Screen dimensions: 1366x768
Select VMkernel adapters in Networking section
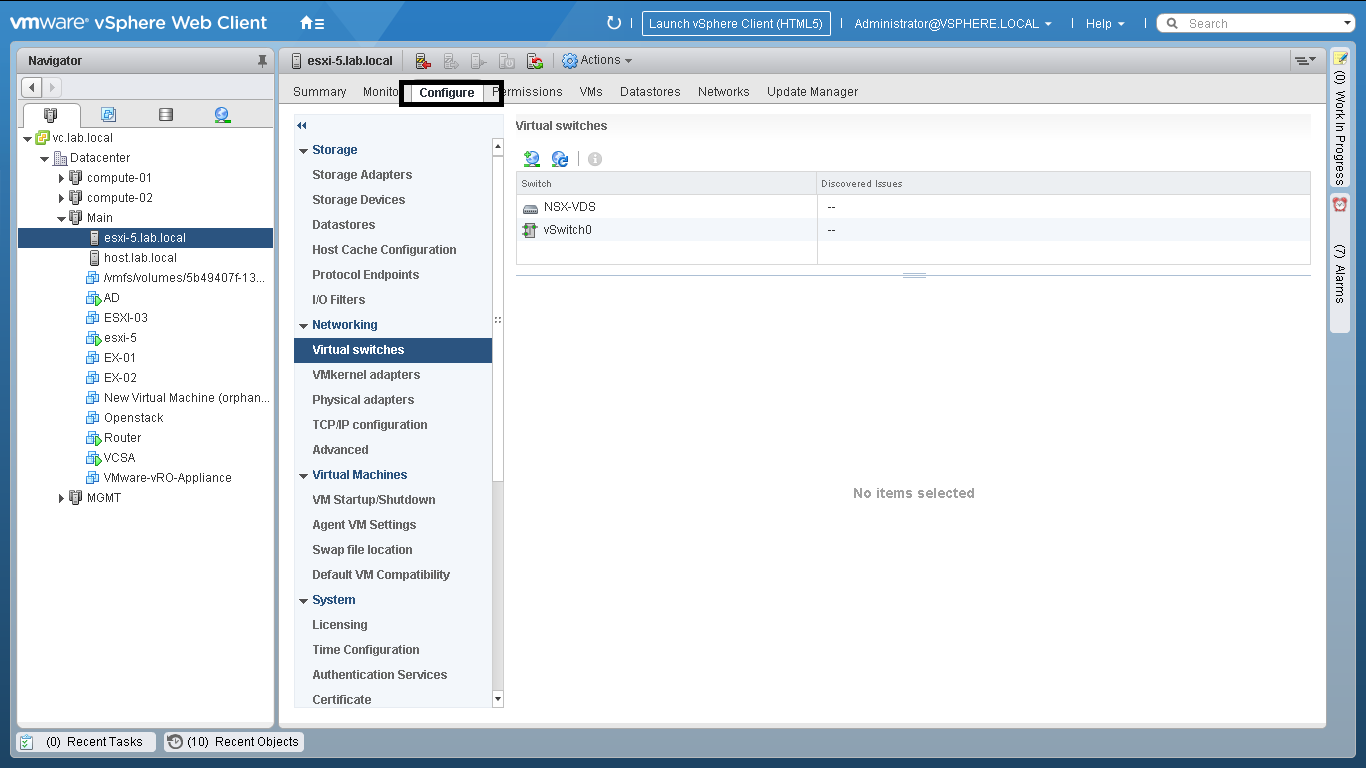[366, 375]
